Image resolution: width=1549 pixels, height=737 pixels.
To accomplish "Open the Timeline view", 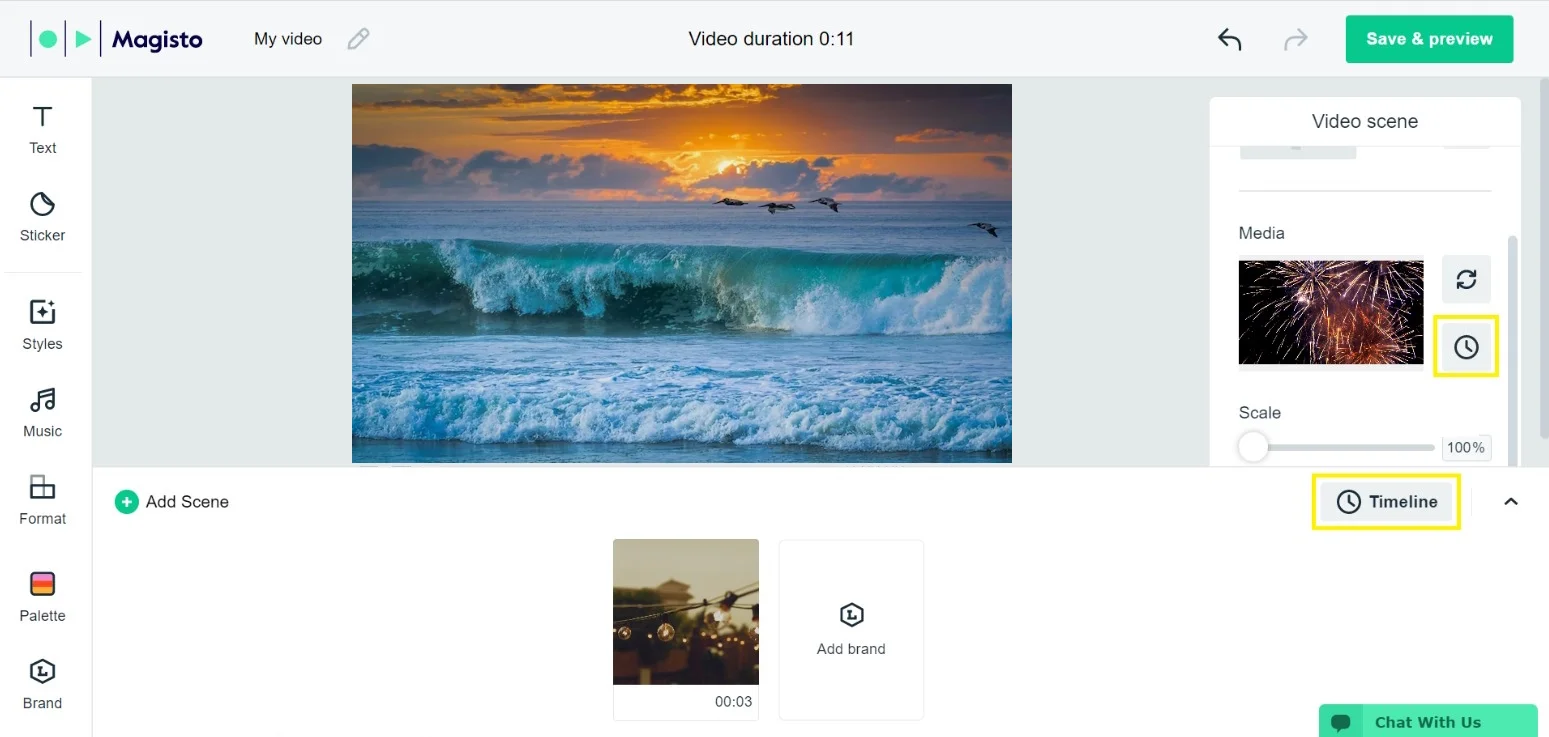I will [1386, 502].
